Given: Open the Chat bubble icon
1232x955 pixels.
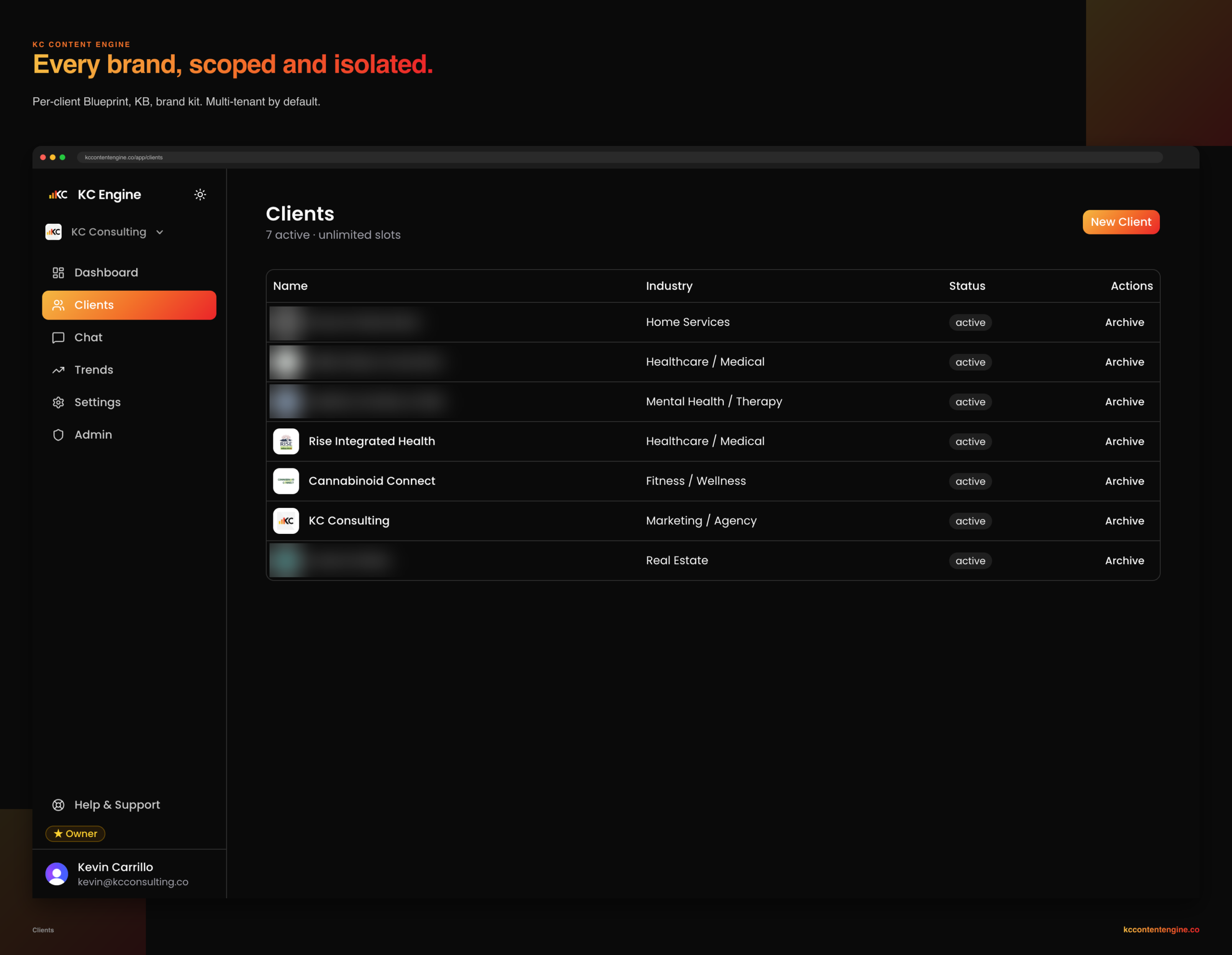Looking at the screenshot, I should click(x=58, y=337).
